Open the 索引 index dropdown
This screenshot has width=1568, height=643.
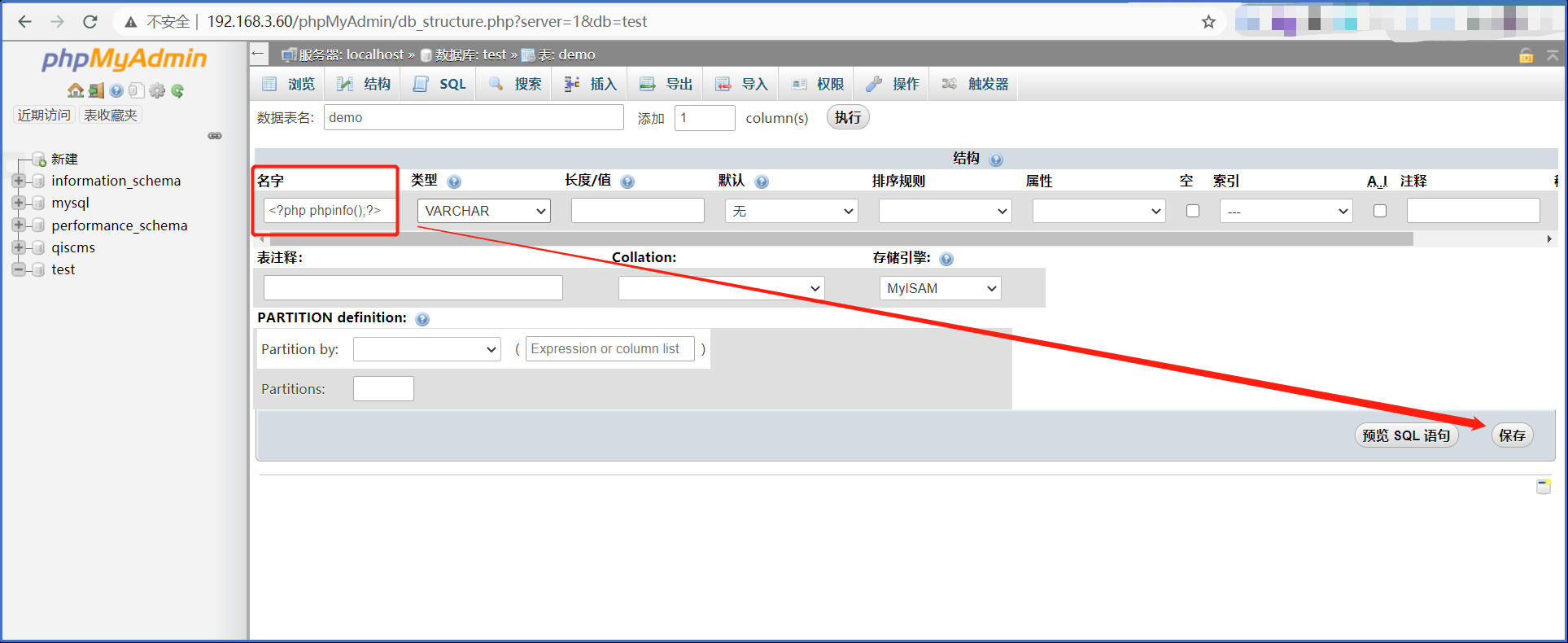(x=1286, y=211)
